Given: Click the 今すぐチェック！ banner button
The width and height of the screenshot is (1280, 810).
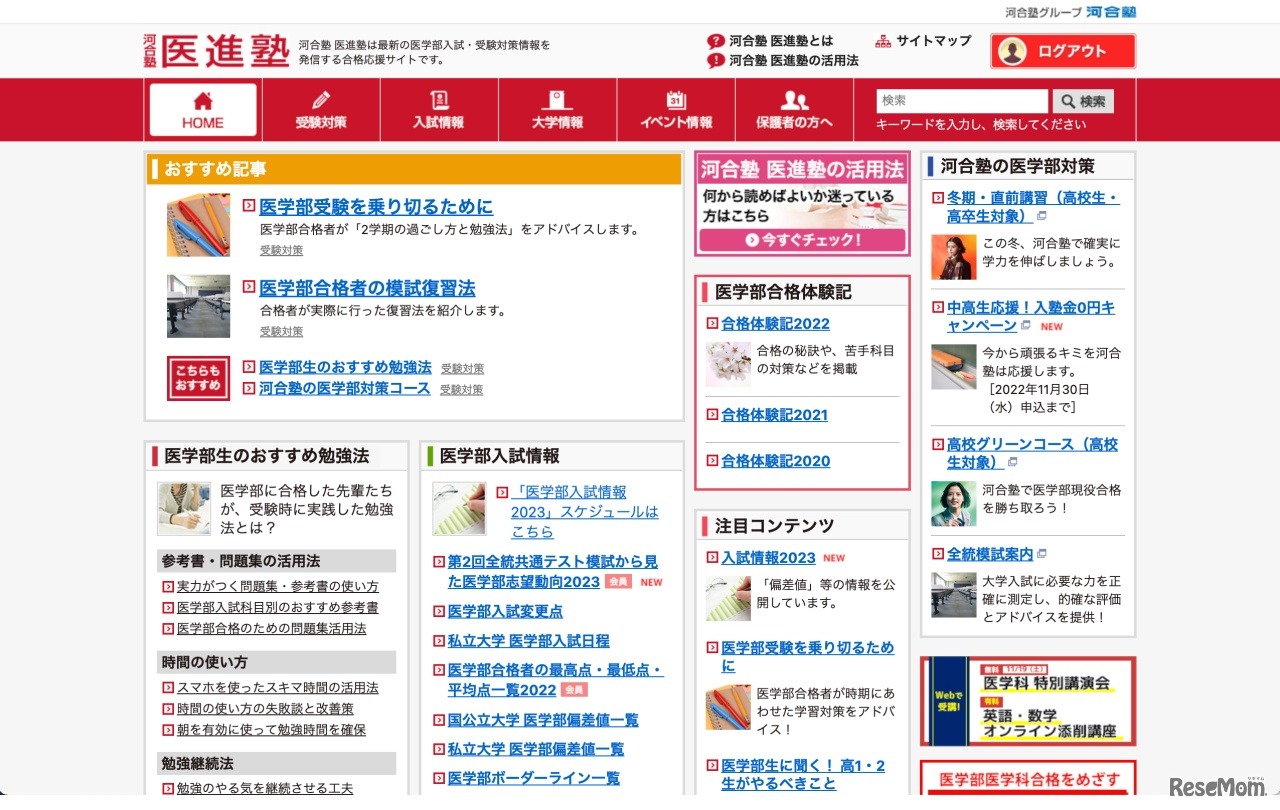Looking at the screenshot, I should [x=802, y=240].
